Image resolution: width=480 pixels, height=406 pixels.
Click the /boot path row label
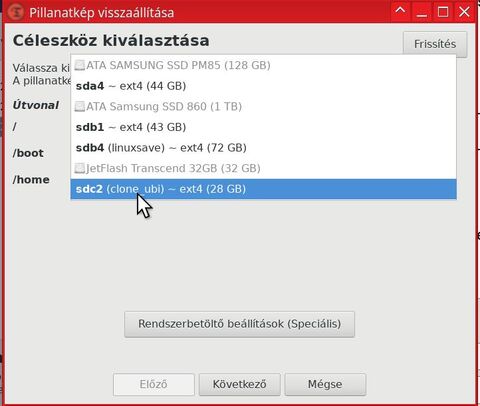[28, 153]
